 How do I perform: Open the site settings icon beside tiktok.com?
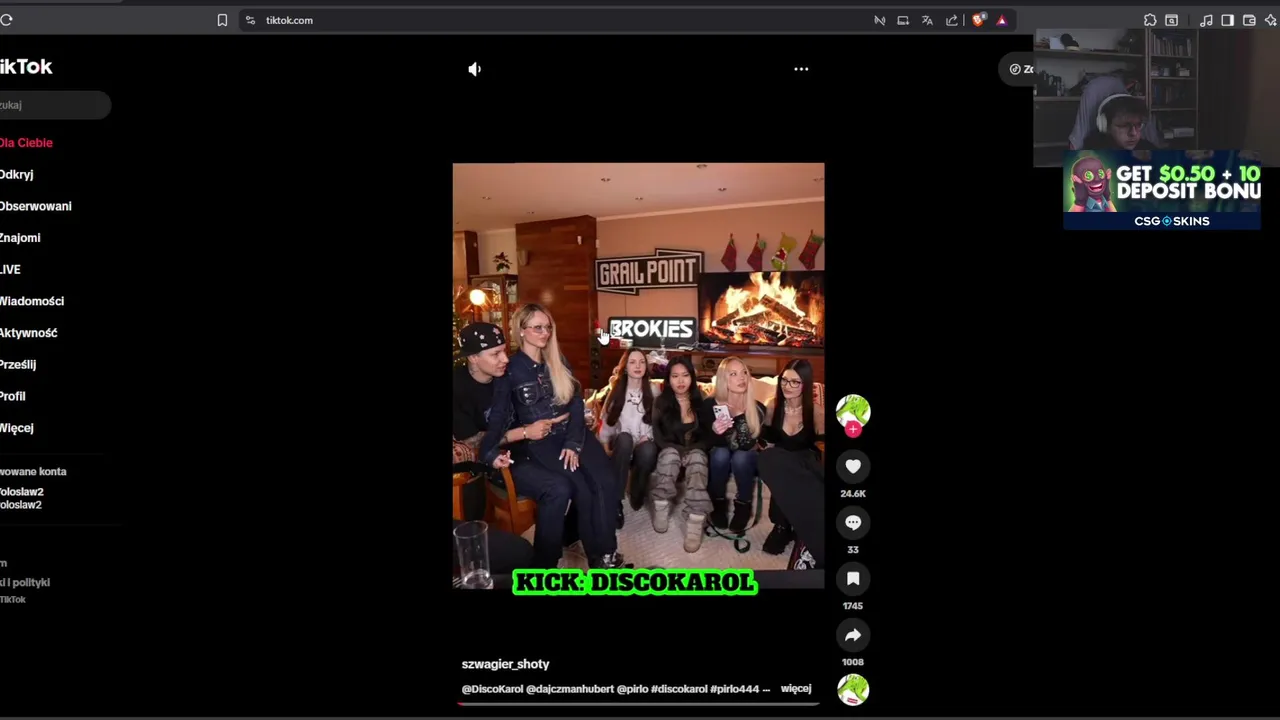(x=250, y=20)
